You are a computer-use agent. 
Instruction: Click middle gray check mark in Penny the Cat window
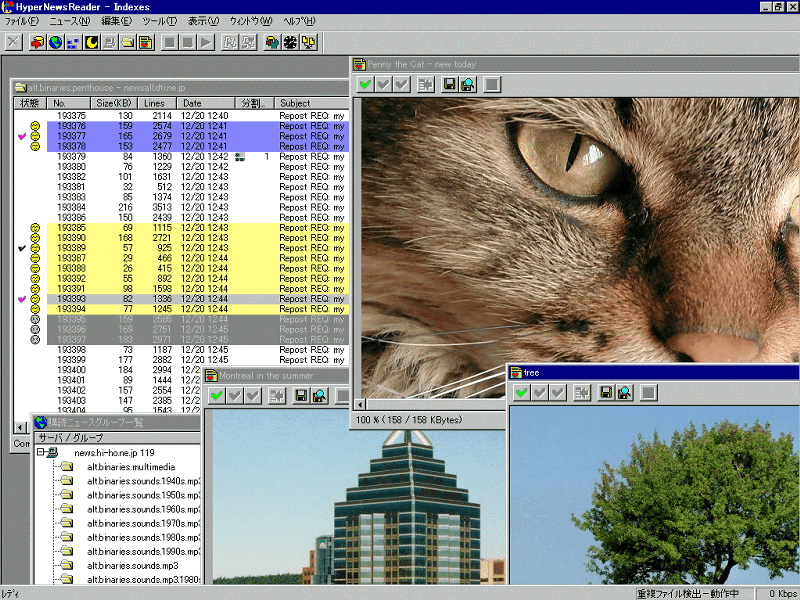click(384, 84)
